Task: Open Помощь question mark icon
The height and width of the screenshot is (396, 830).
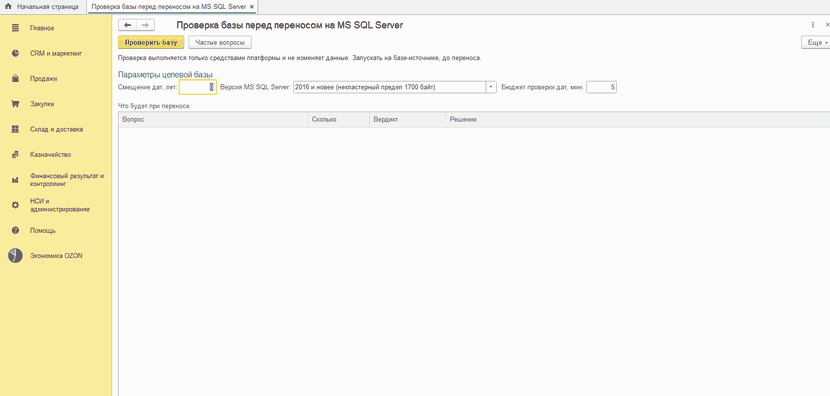Action: [x=15, y=231]
